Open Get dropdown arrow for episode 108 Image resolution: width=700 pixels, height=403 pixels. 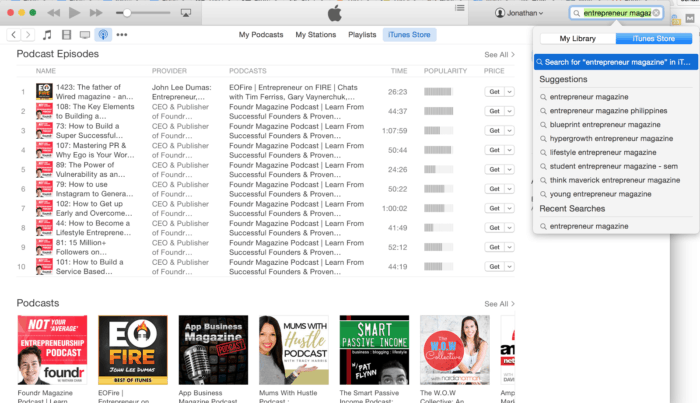pyautogui.click(x=509, y=111)
